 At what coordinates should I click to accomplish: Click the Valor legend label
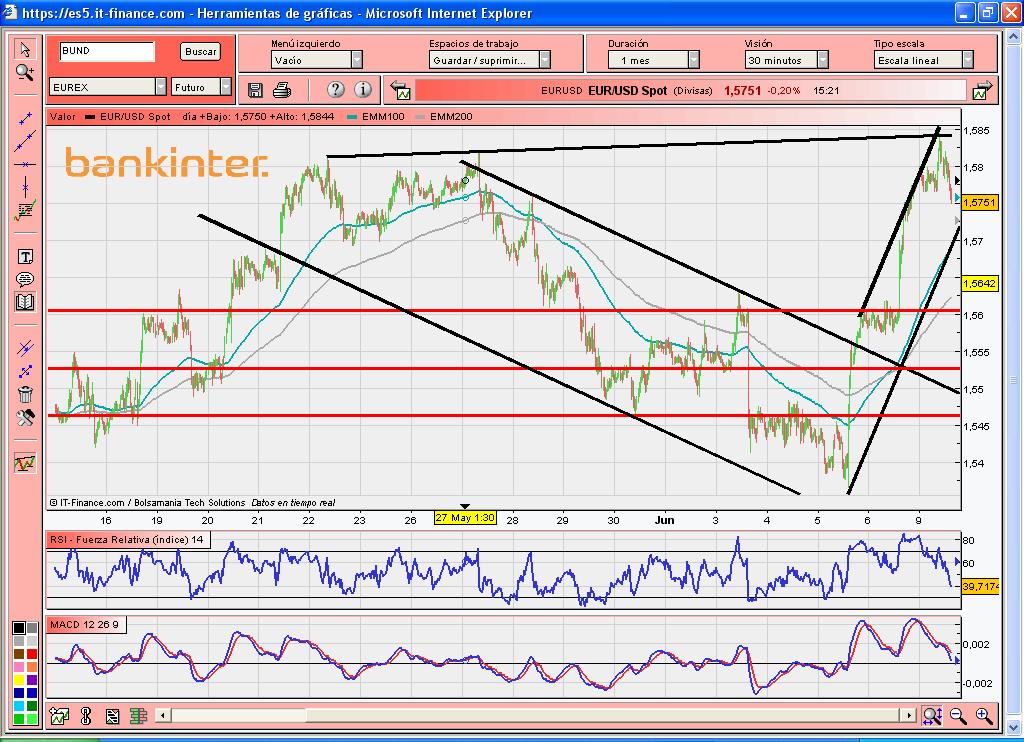click(63, 117)
